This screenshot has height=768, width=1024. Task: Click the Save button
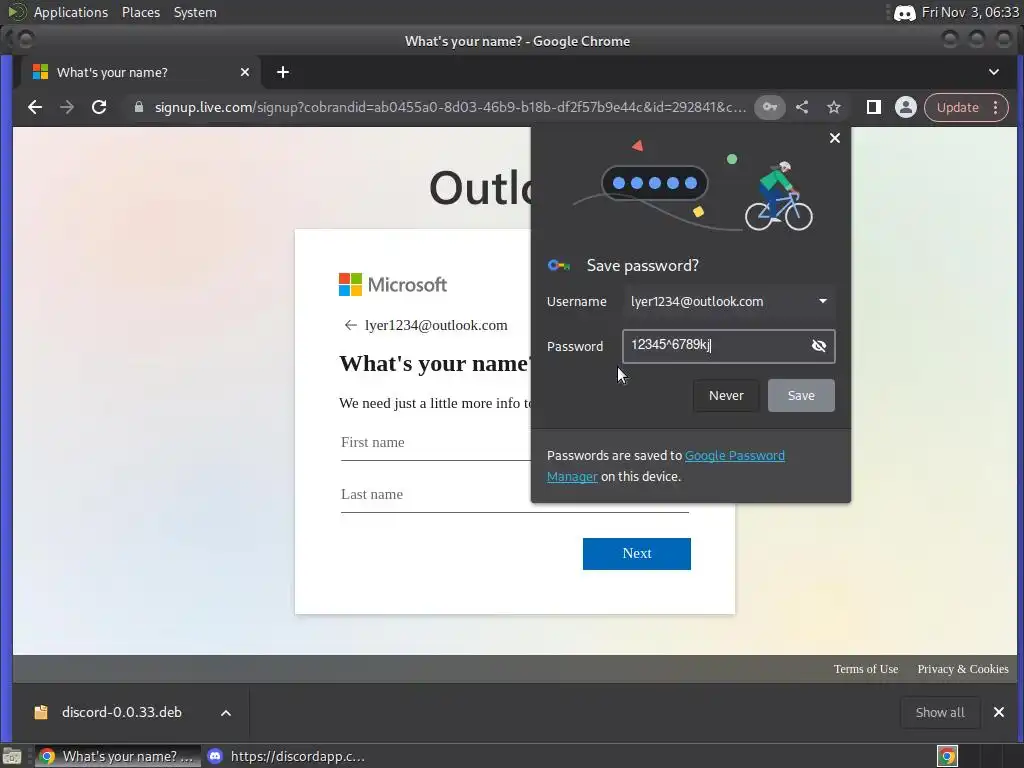click(801, 395)
